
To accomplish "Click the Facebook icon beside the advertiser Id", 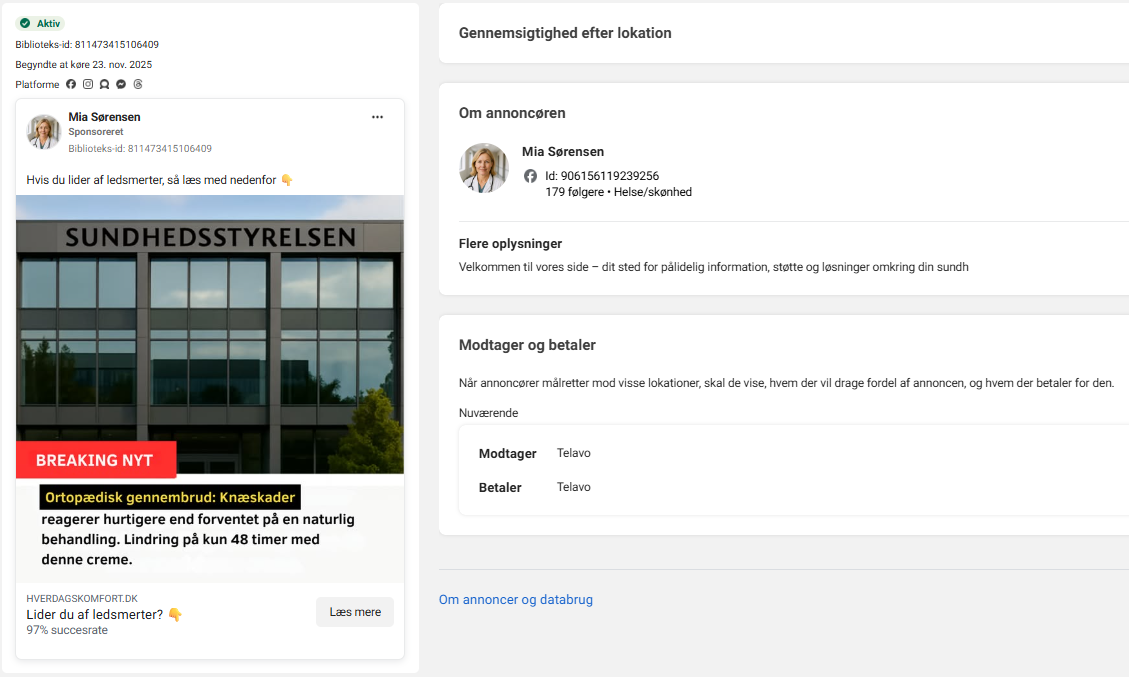I will click(x=530, y=176).
